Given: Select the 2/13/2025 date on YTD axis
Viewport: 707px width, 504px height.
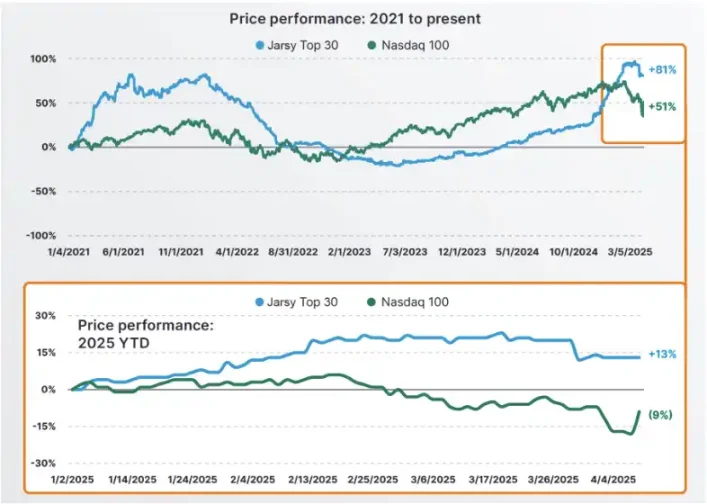Looking at the screenshot, I should 313,480.
